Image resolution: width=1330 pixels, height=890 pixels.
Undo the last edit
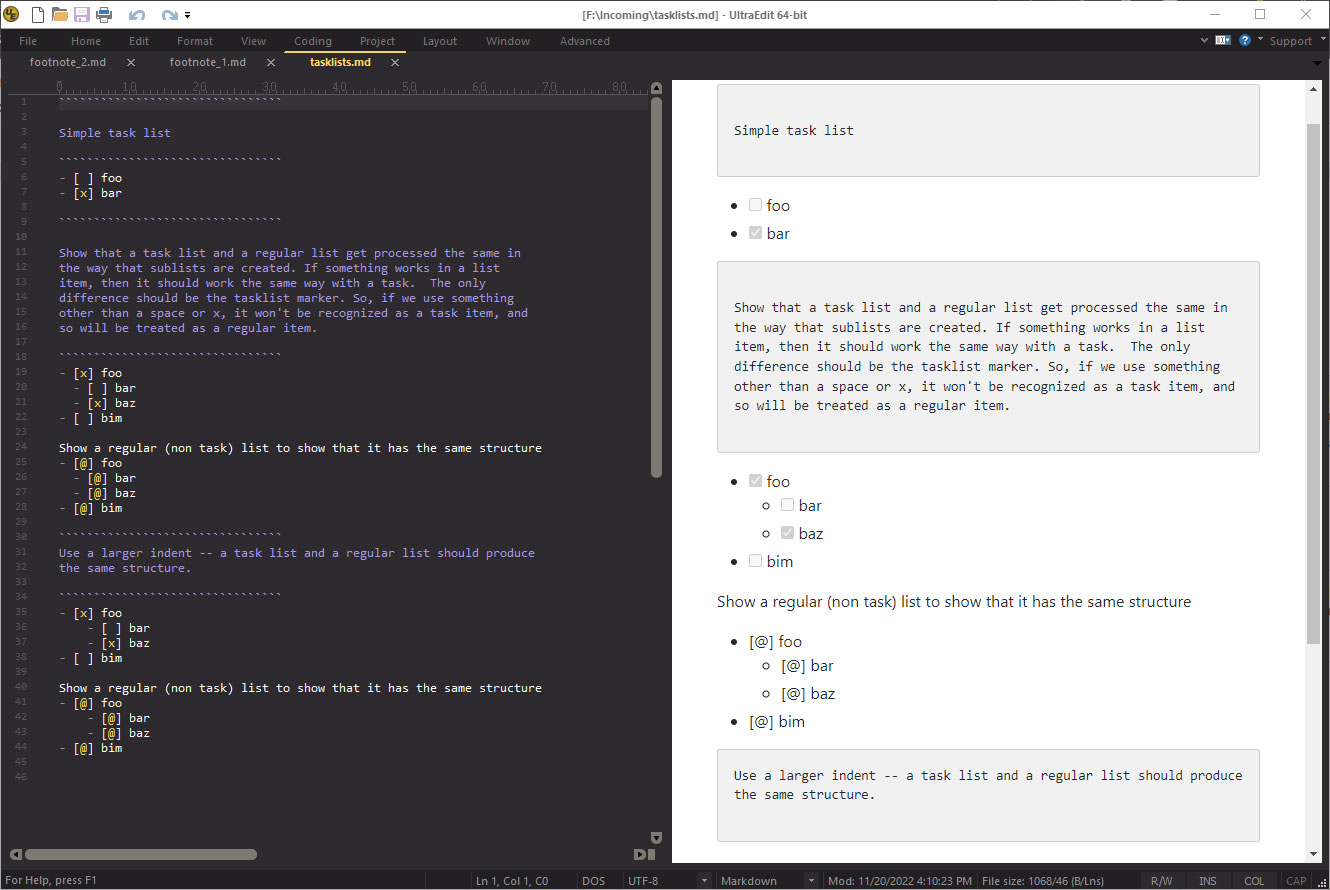point(136,15)
